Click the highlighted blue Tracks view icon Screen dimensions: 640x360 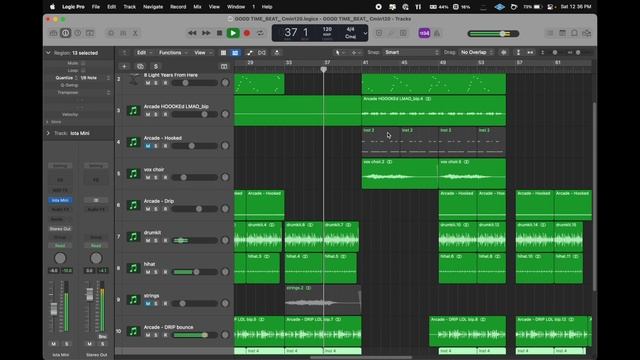[x=235, y=53]
